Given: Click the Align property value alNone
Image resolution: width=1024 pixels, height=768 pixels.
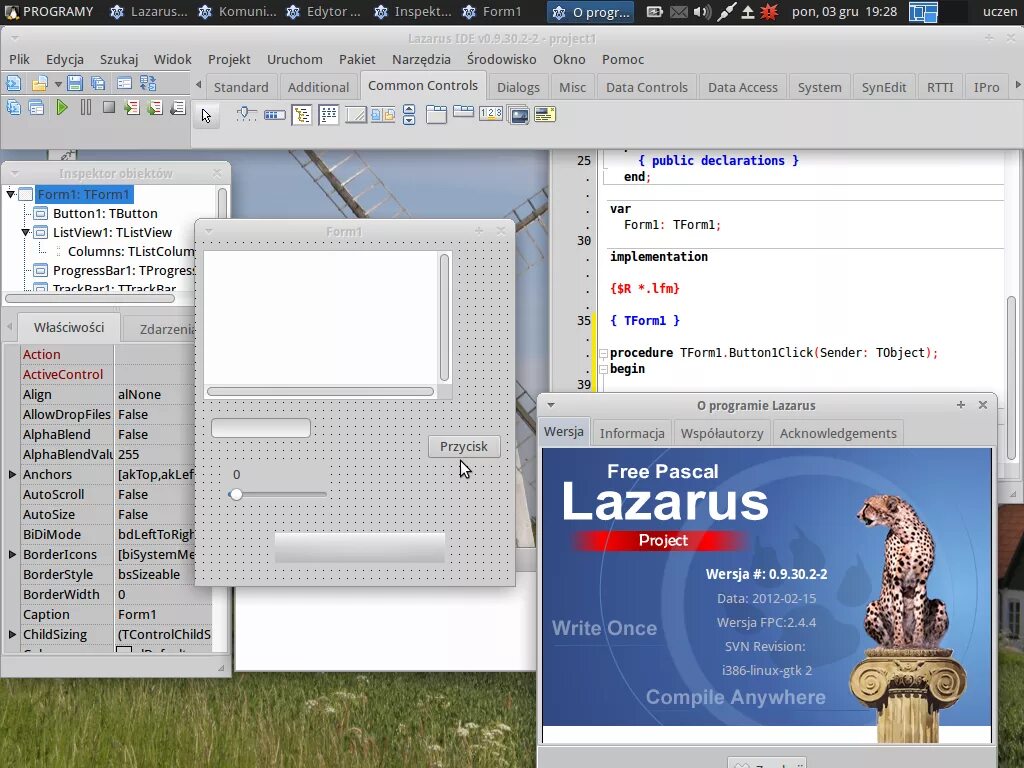Looking at the screenshot, I should 155,394.
